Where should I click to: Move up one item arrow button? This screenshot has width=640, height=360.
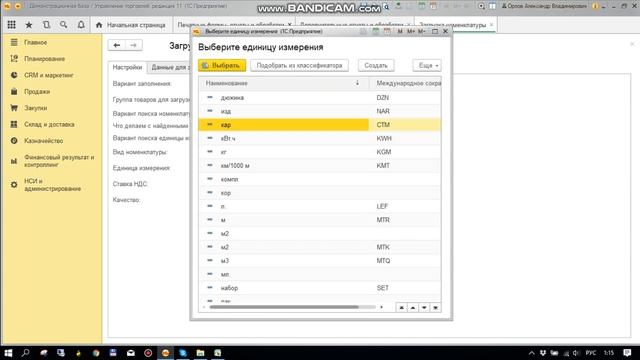pos(413,307)
